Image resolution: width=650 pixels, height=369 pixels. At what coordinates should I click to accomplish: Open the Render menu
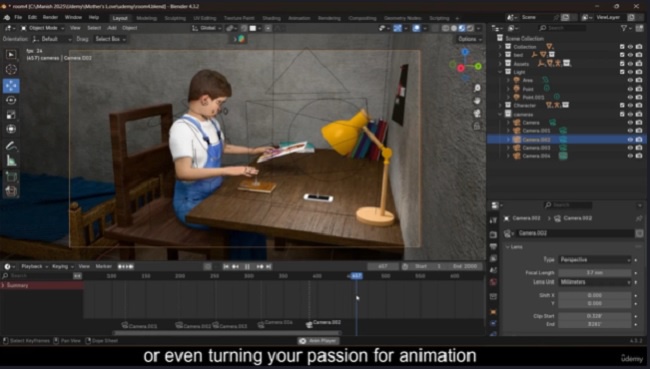point(51,17)
